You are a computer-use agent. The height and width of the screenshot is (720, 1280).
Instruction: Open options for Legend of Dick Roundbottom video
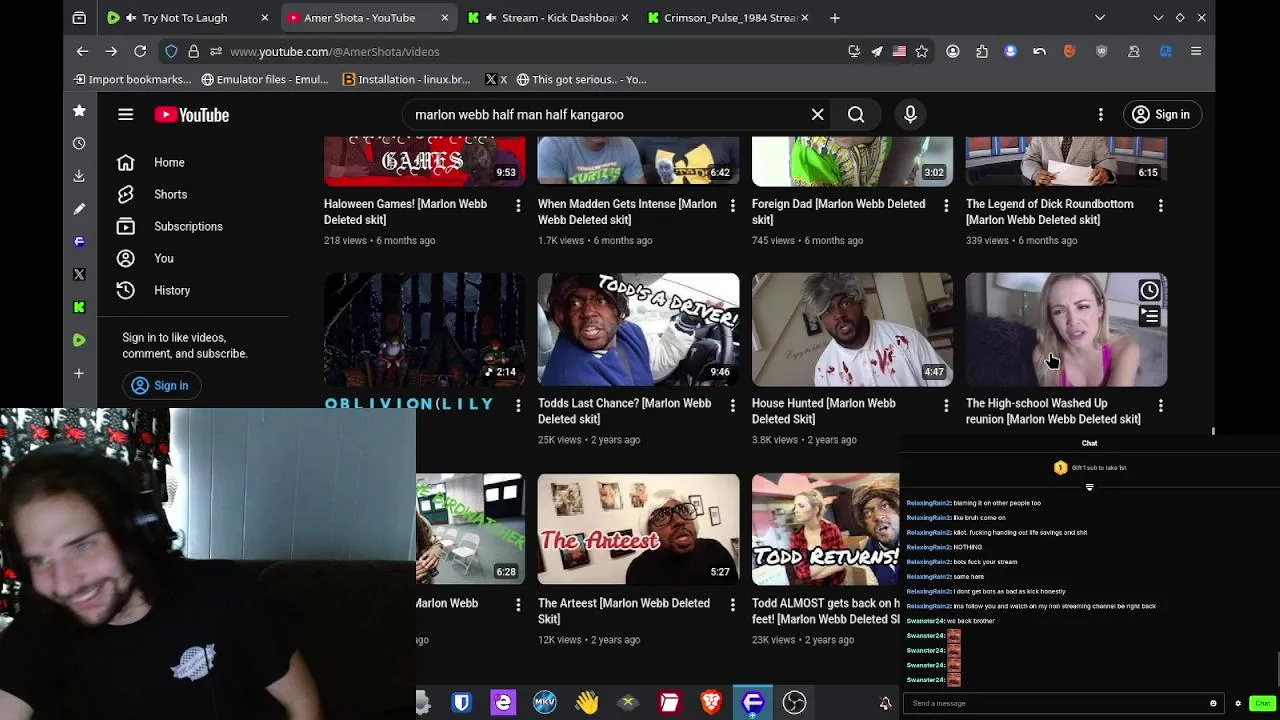click(1160, 205)
